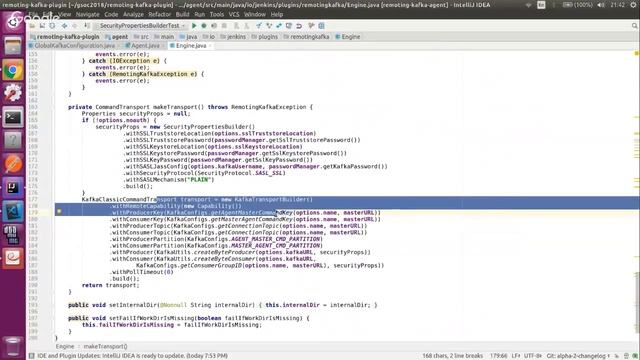This screenshot has width=640, height=360.
Task: Open Project Structure icon in toolbar
Action: tap(322, 26)
